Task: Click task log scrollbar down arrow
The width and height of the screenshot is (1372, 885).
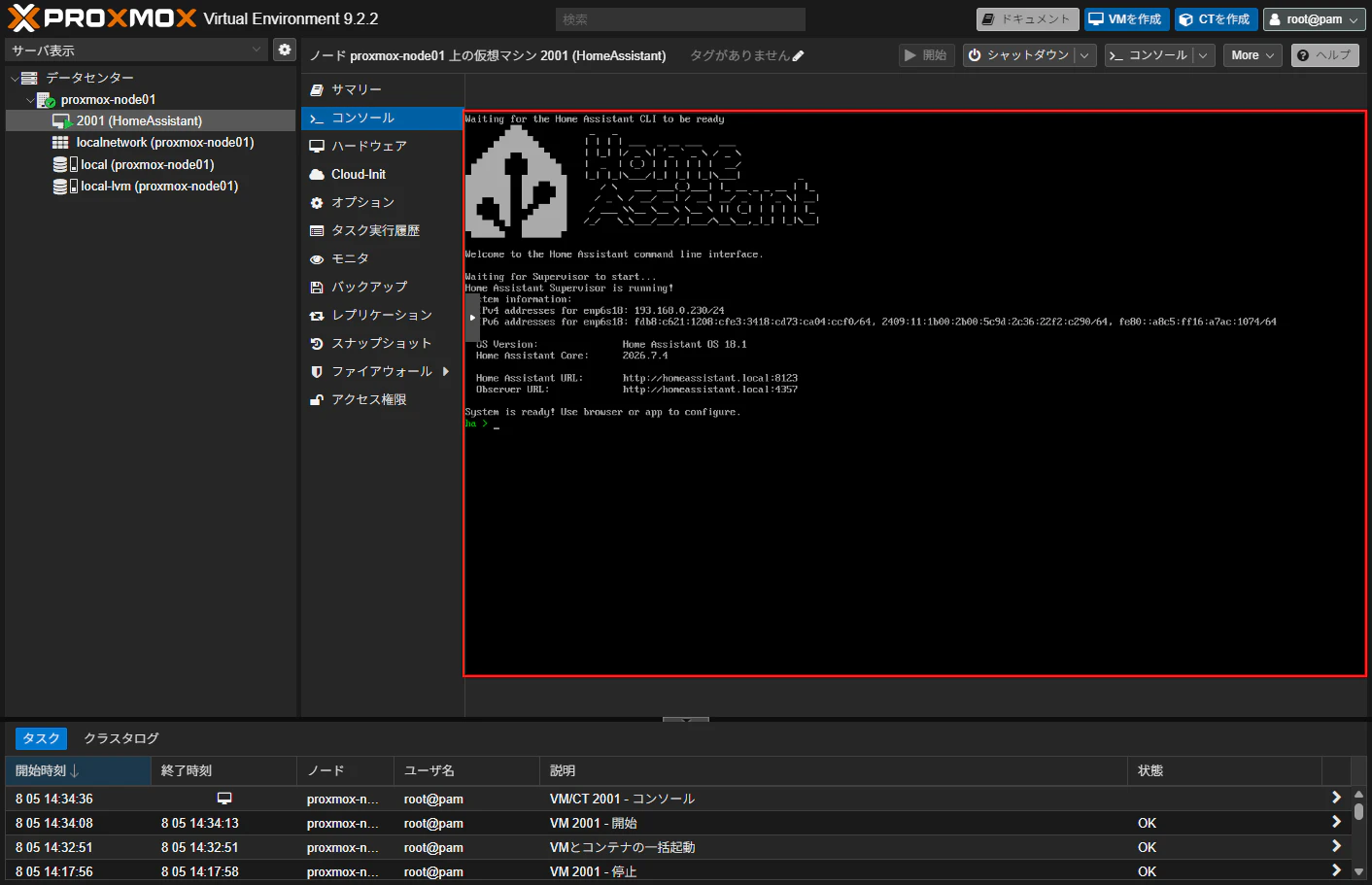Action: pos(1358,872)
